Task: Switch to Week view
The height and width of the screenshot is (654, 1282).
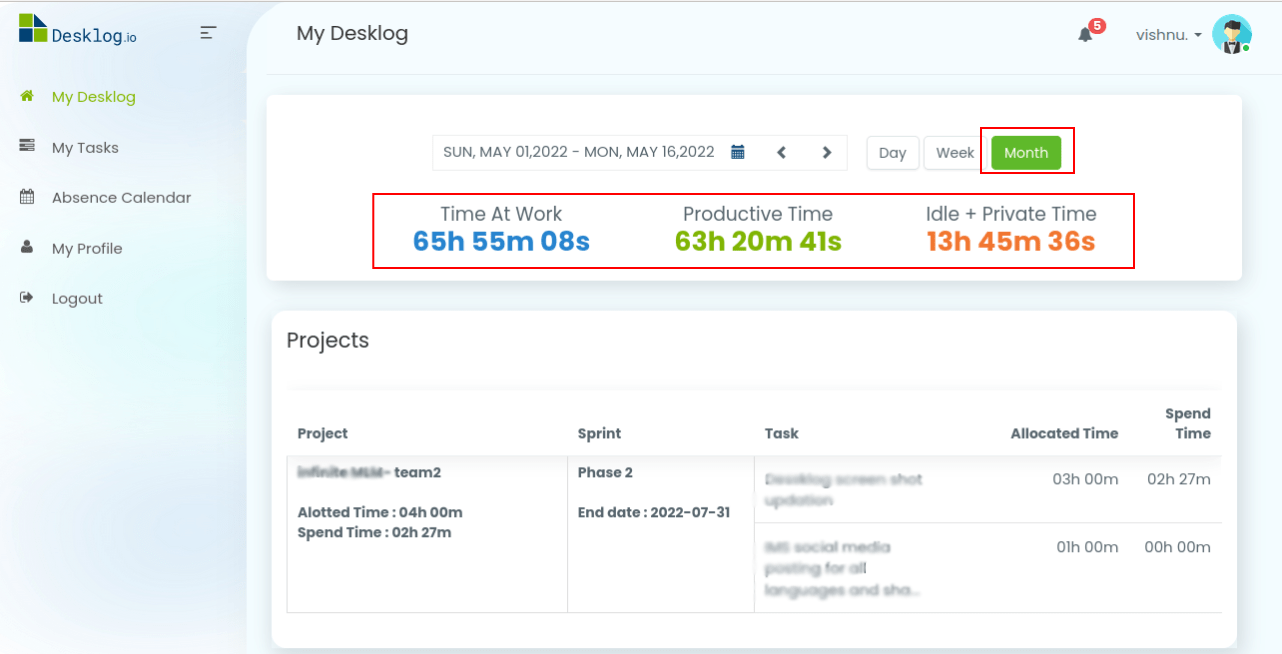Action: [x=952, y=152]
